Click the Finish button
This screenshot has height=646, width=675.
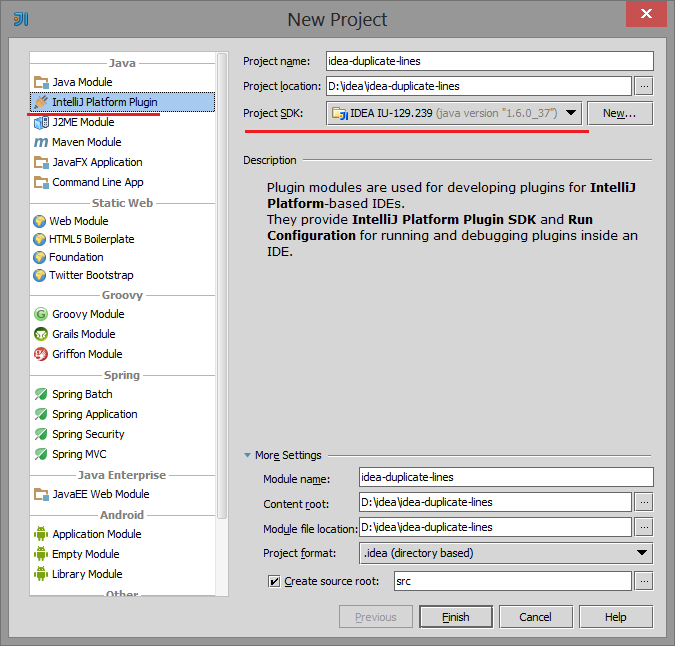click(x=456, y=617)
